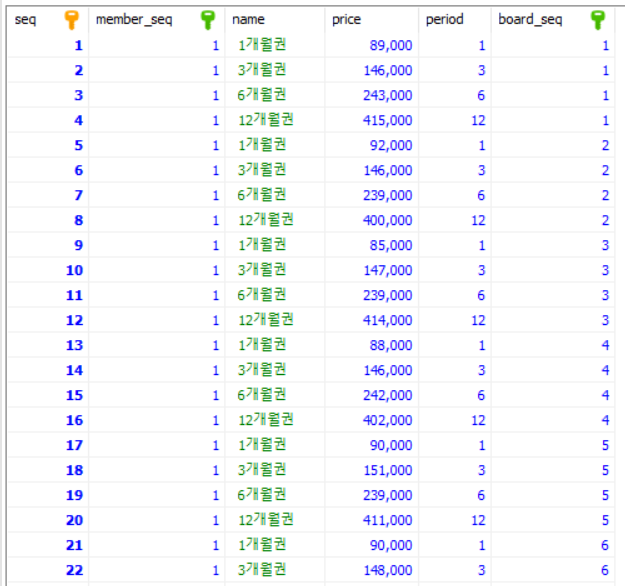Select price cell 414,000
This screenshot has height=586, width=625.
[x=371, y=320]
